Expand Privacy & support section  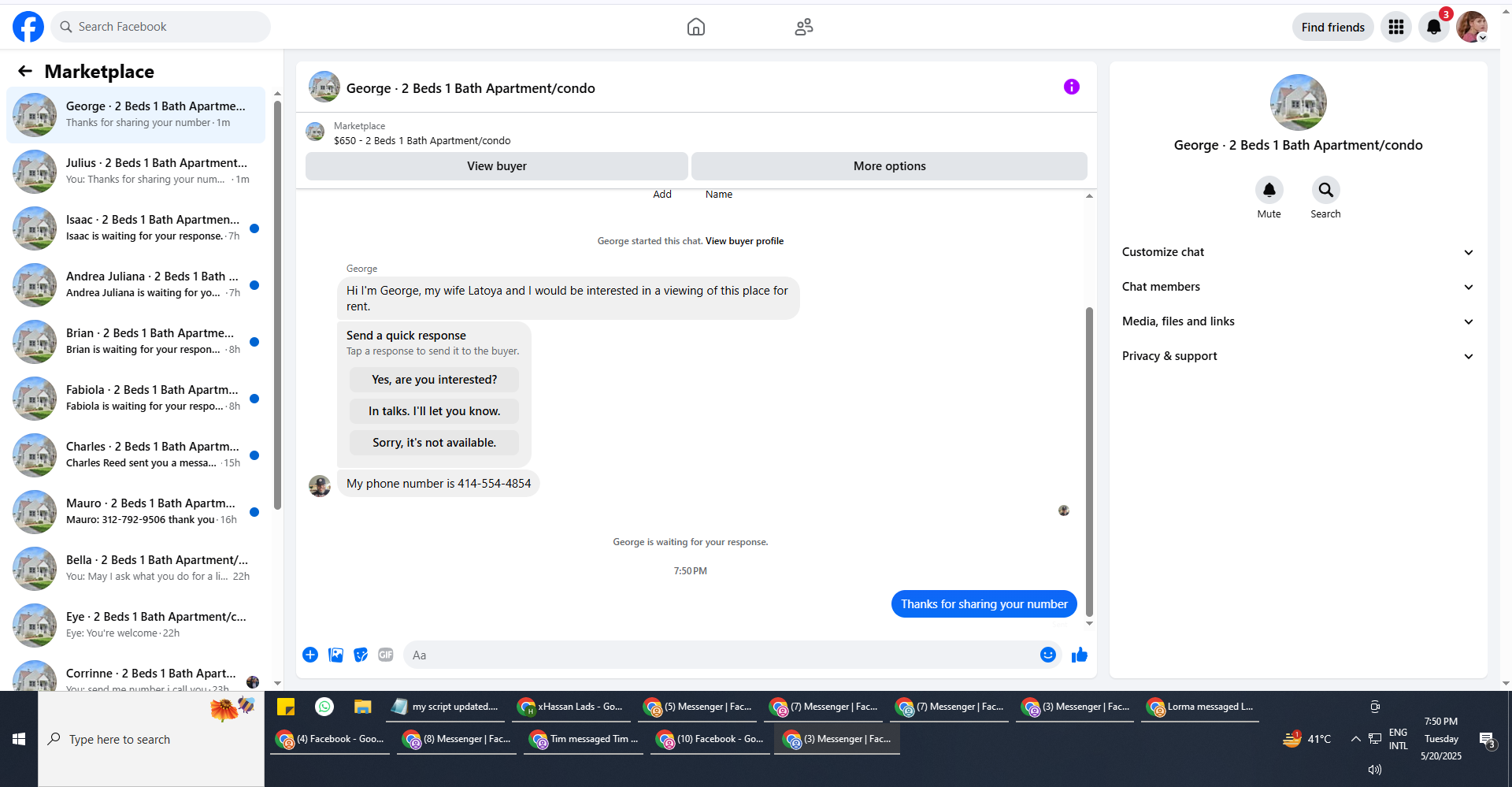1298,356
